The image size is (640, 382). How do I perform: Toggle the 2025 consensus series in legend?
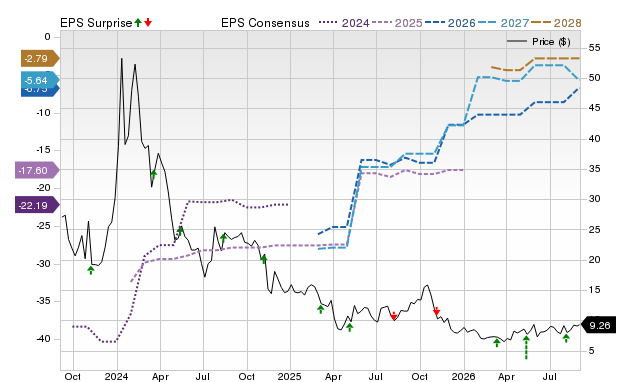coord(408,23)
